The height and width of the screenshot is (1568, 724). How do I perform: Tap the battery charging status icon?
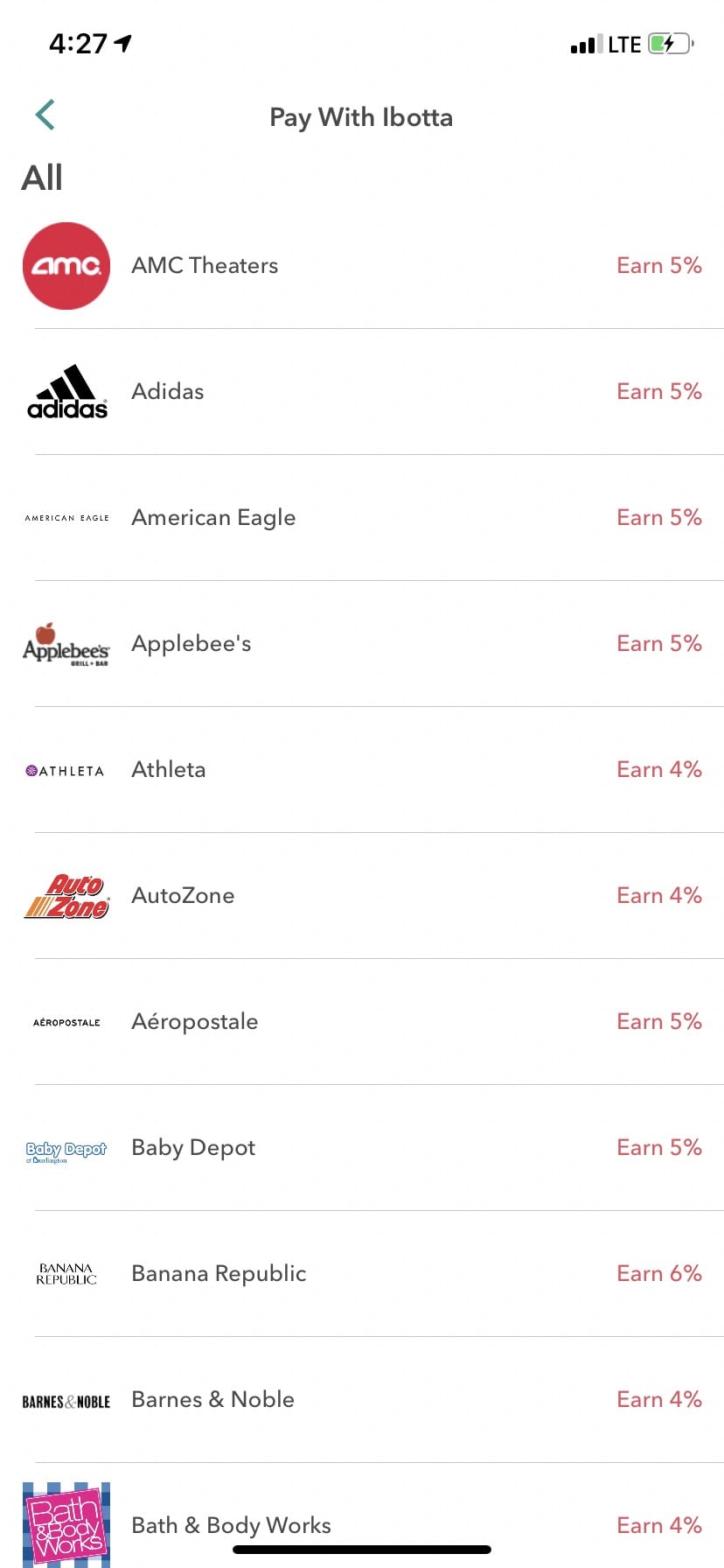tap(670, 44)
